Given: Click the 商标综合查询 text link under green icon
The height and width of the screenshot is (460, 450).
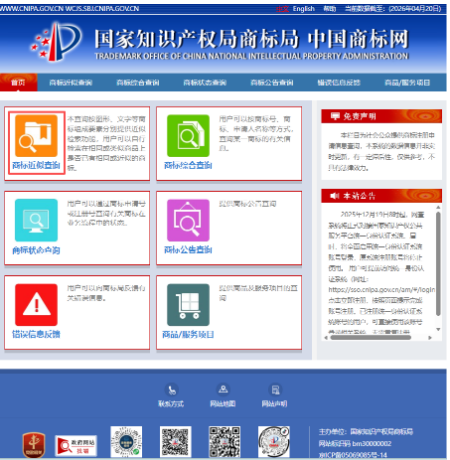Looking at the screenshot, I should [x=188, y=165].
